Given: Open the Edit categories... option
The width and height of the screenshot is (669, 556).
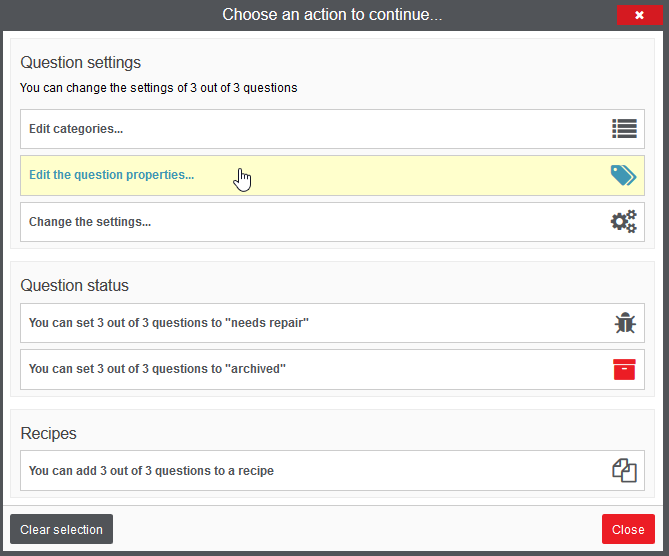Looking at the screenshot, I should [332, 129].
